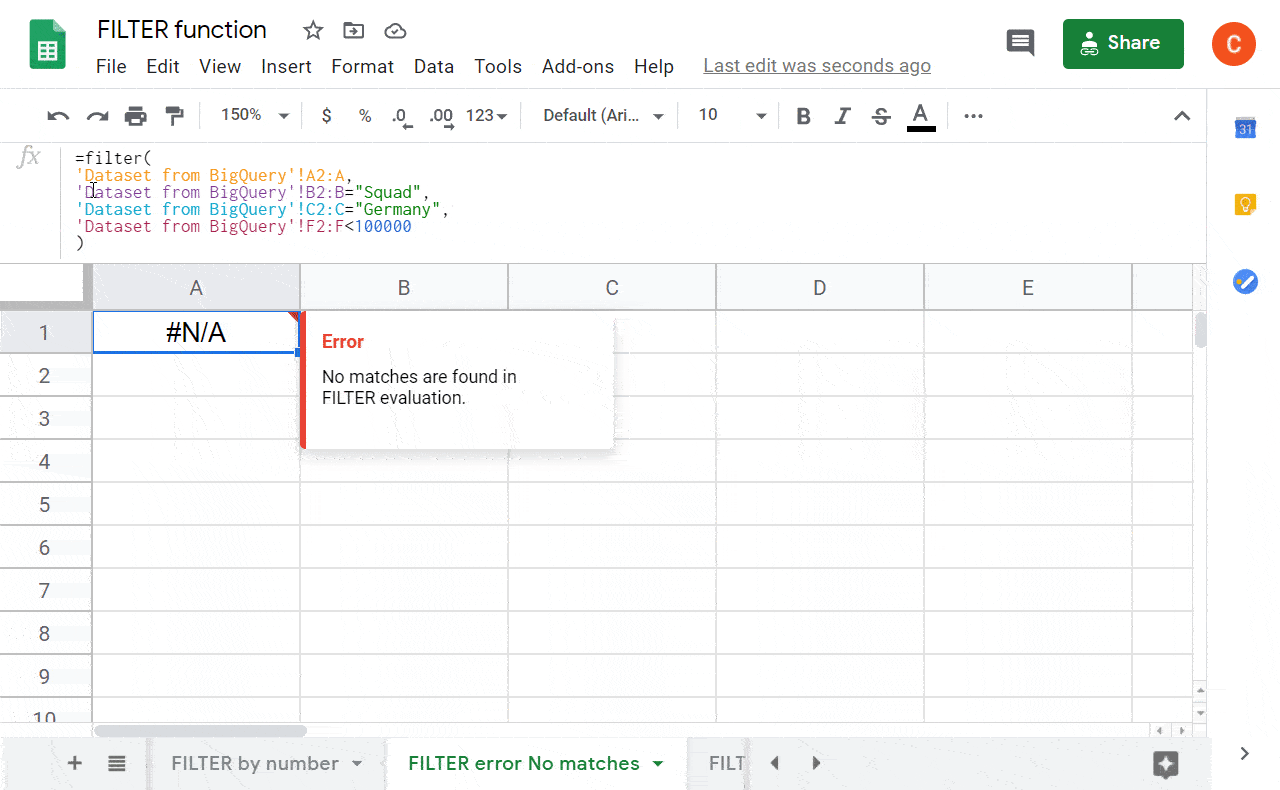The width and height of the screenshot is (1280, 790).
Task: Open the font family dropdown
Action: point(600,115)
